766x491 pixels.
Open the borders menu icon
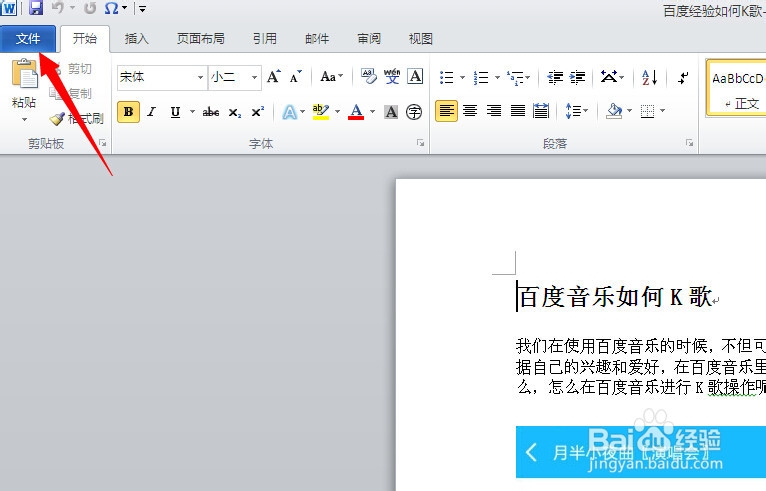(x=647, y=111)
